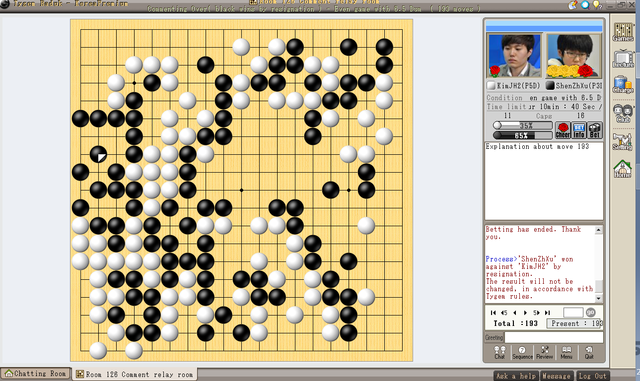The width and height of the screenshot is (640, 381).
Task: Open the Message button
Action: point(557,376)
